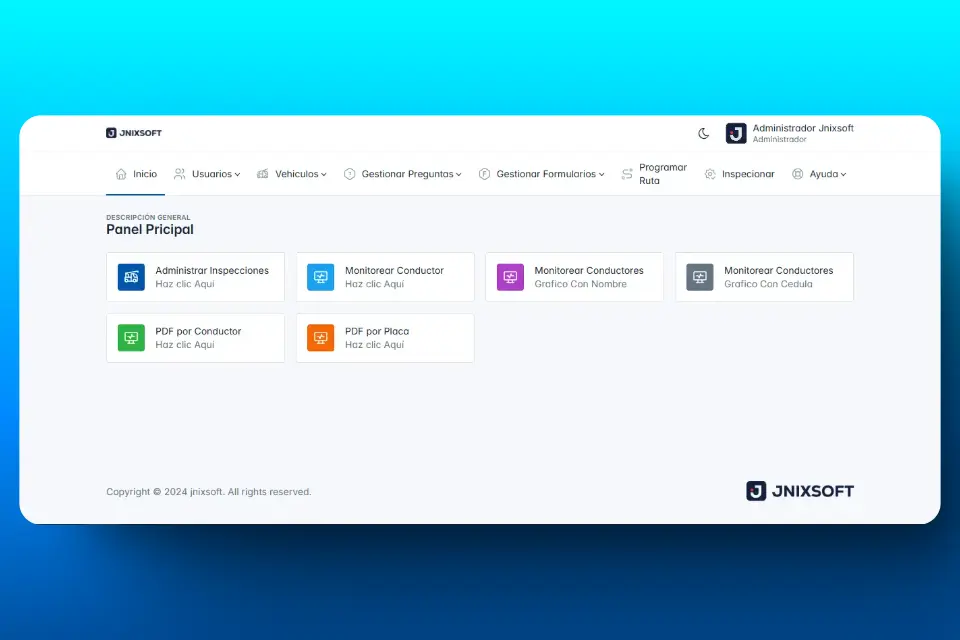Click the JNIXSOFT logo in the header

point(133,132)
